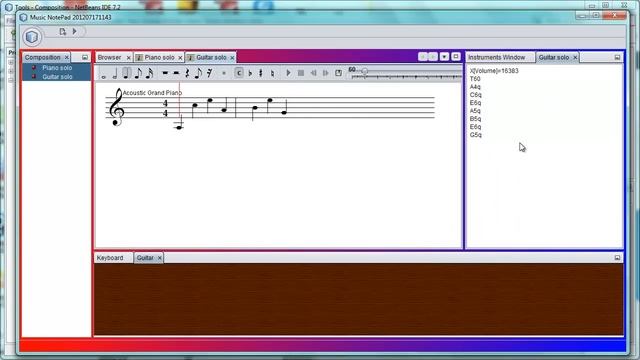640x360 pixels.
Task: Stop score playback
Action: [x=301, y=73]
